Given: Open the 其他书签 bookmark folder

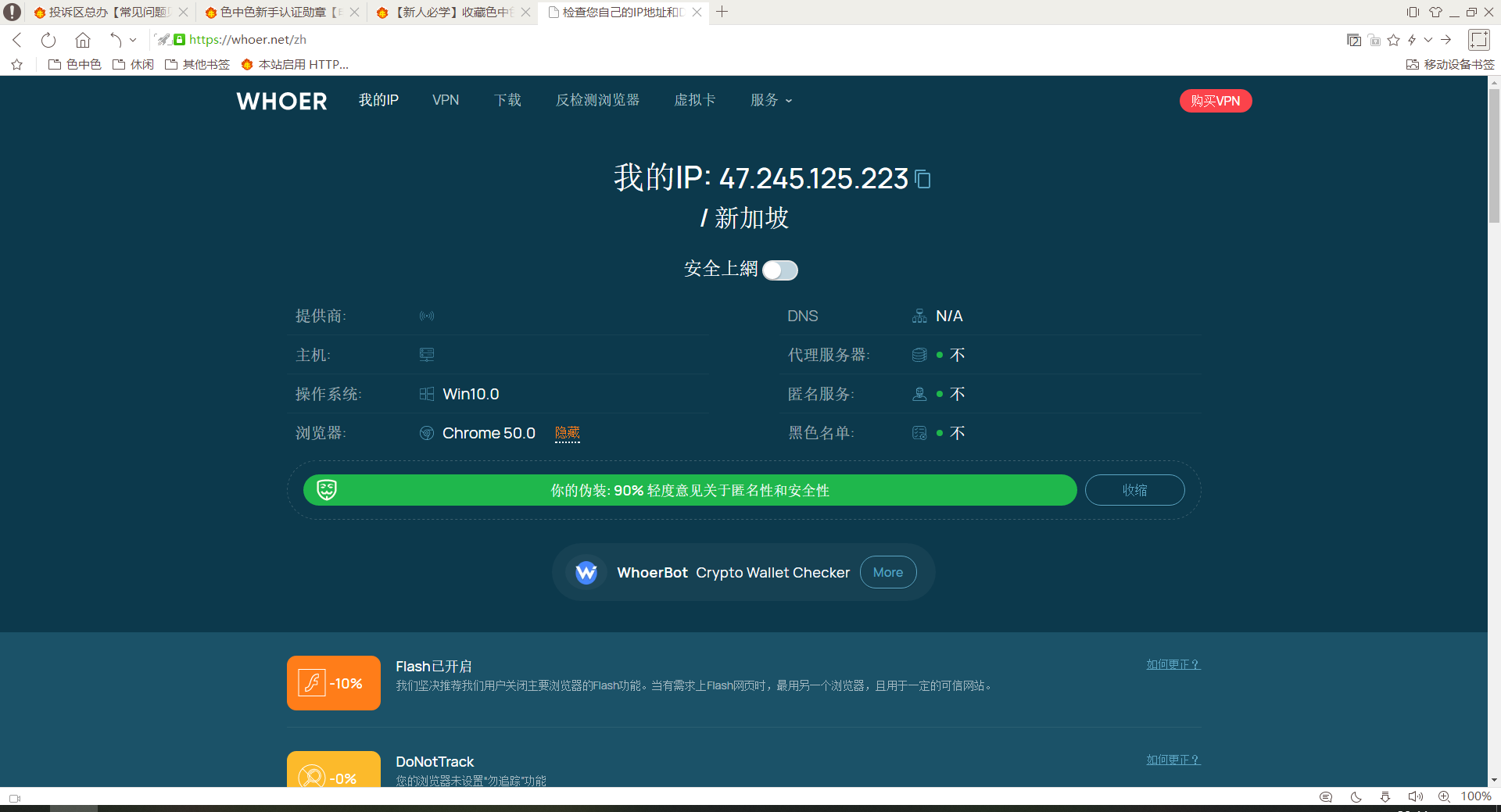Looking at the screenshot, I should (x=197, y=65).
